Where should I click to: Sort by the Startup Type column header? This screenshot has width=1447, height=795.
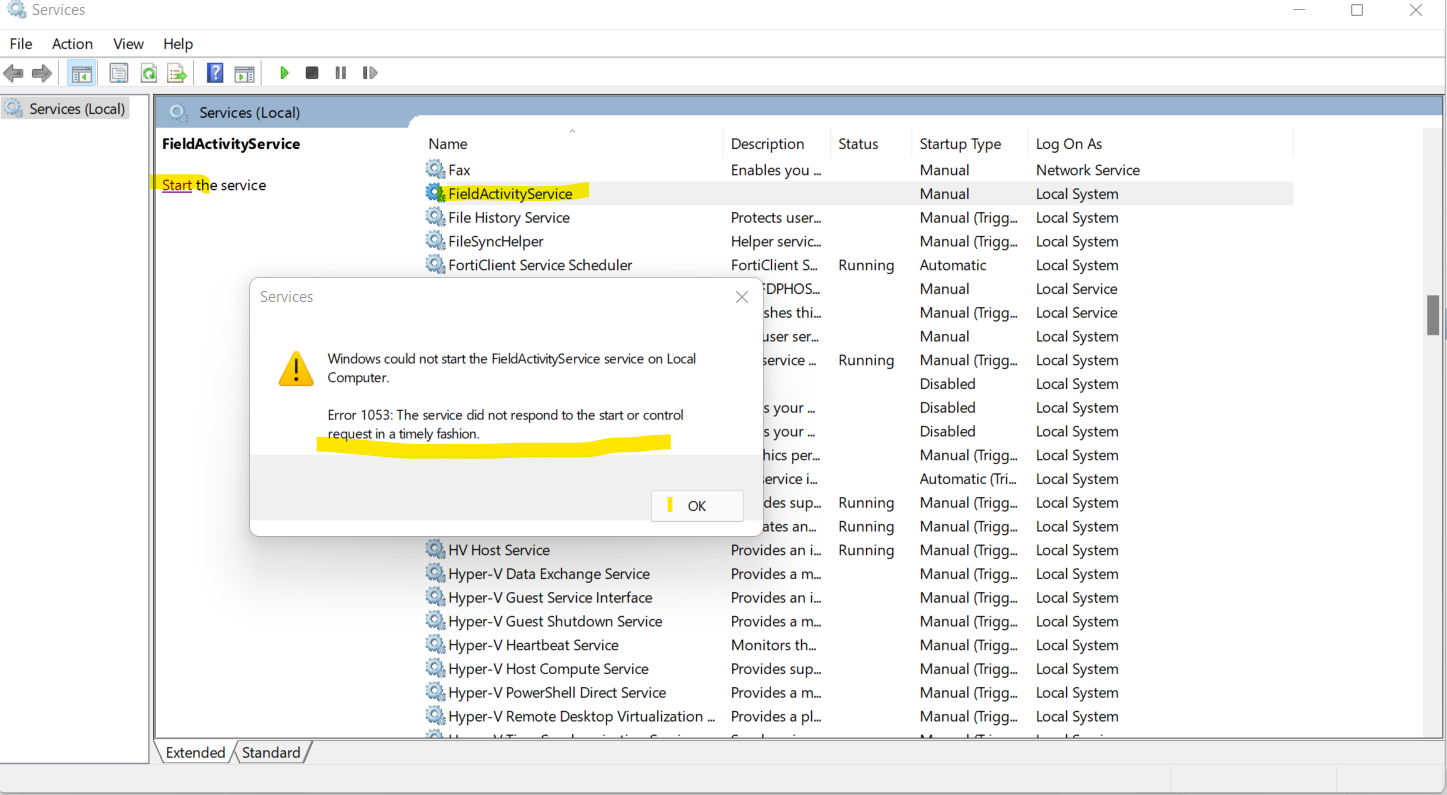pos(970,143)
